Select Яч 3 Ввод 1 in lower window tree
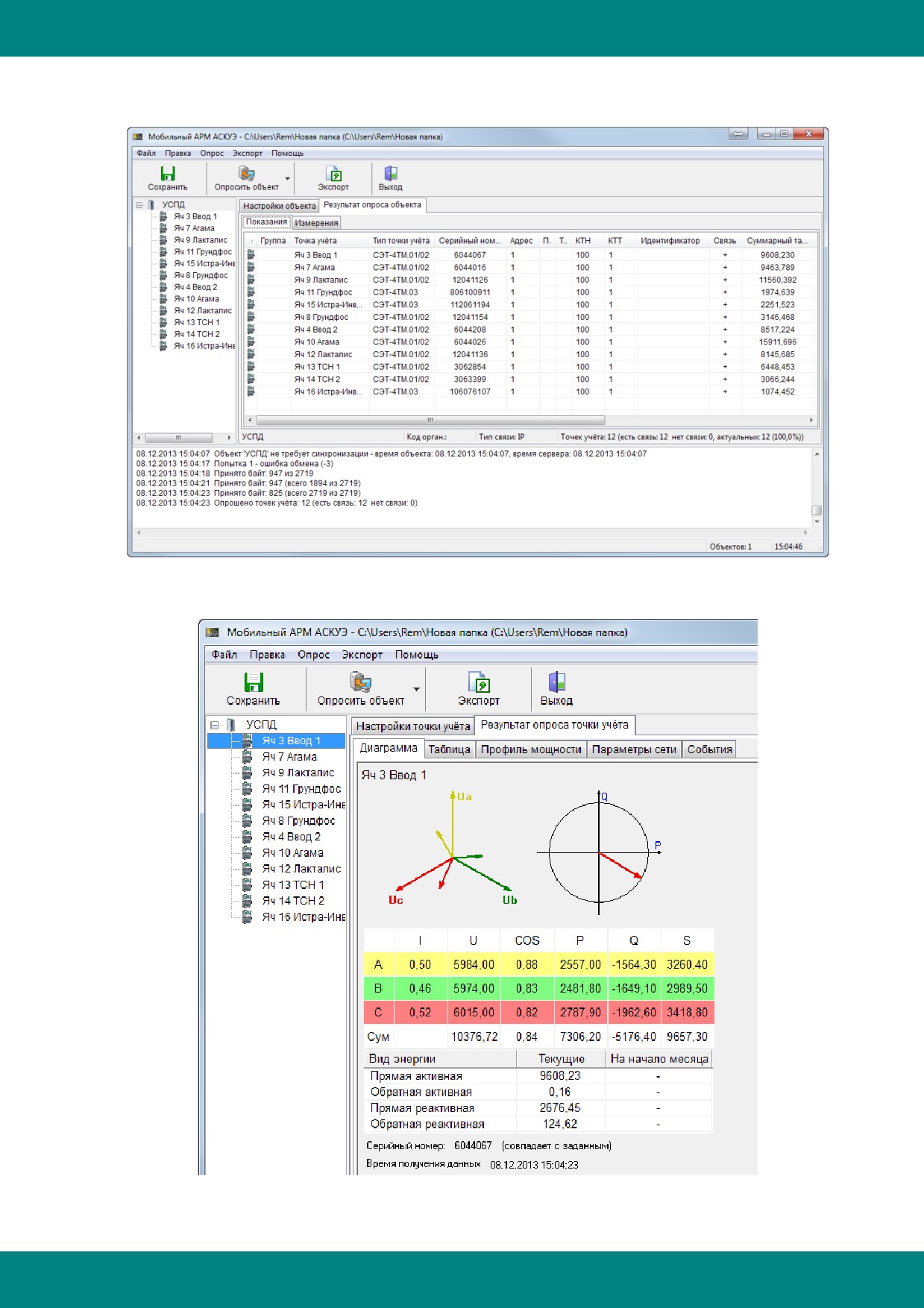The height and width of the screenshot is (1308, 924). pyautogui.click(x=292, y=741)
